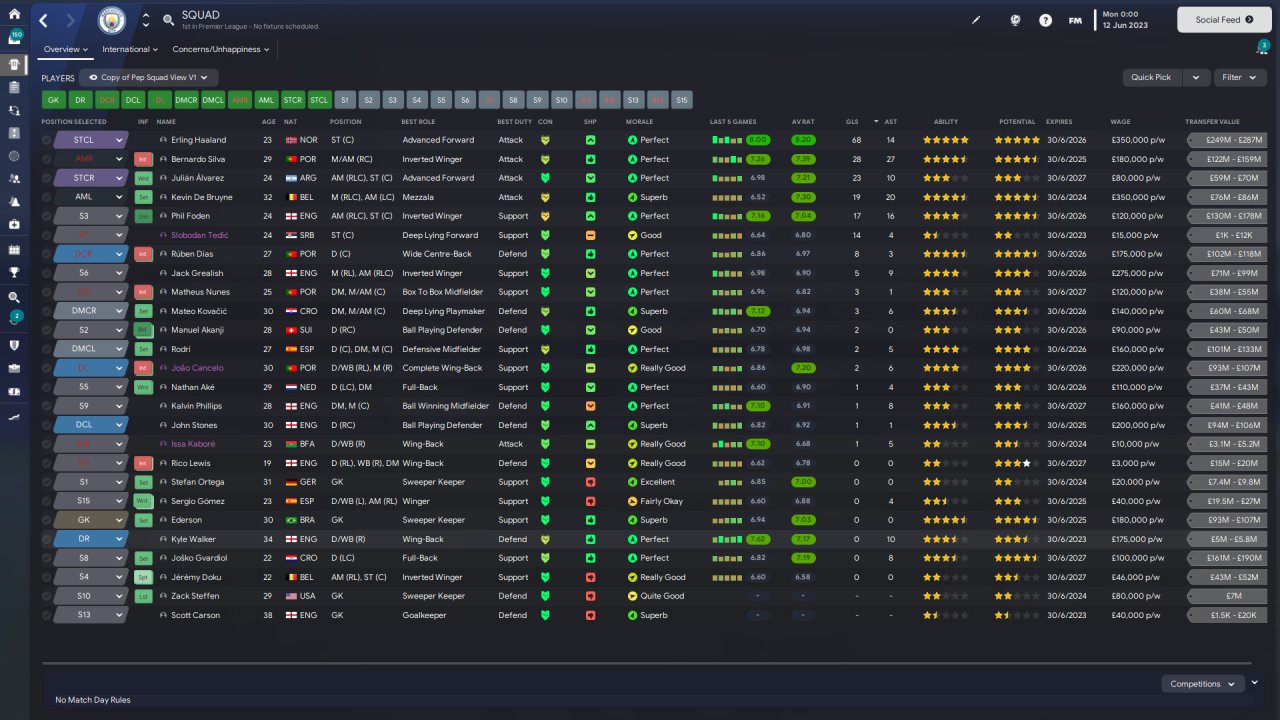Tick the selection circle for Erling Haaland
Viewport: 1280px width, 720px height.
pyautogui.click(x=46, y=140)
